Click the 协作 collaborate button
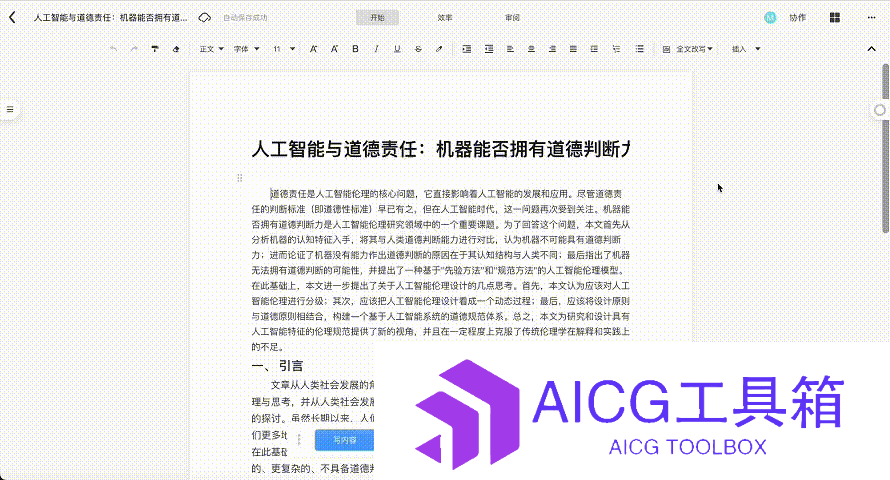890x480 pixels. tap(797, 18)
